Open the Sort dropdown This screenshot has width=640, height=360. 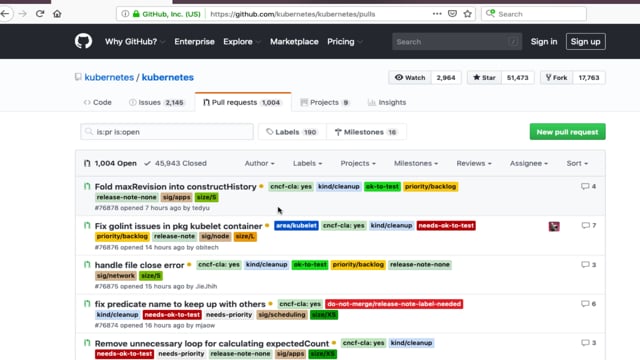click(577, 163)
